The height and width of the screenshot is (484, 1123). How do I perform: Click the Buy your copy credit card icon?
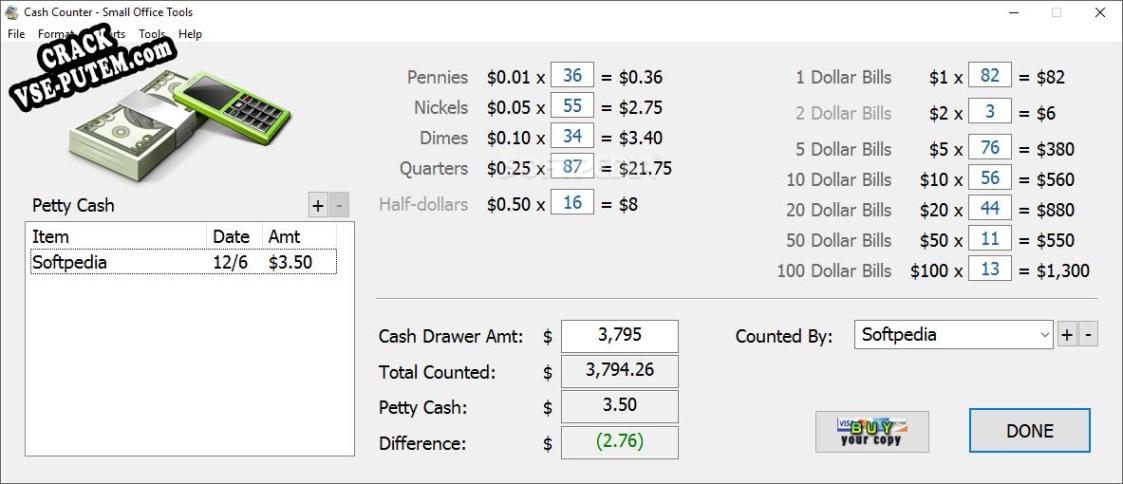point(872,431)
